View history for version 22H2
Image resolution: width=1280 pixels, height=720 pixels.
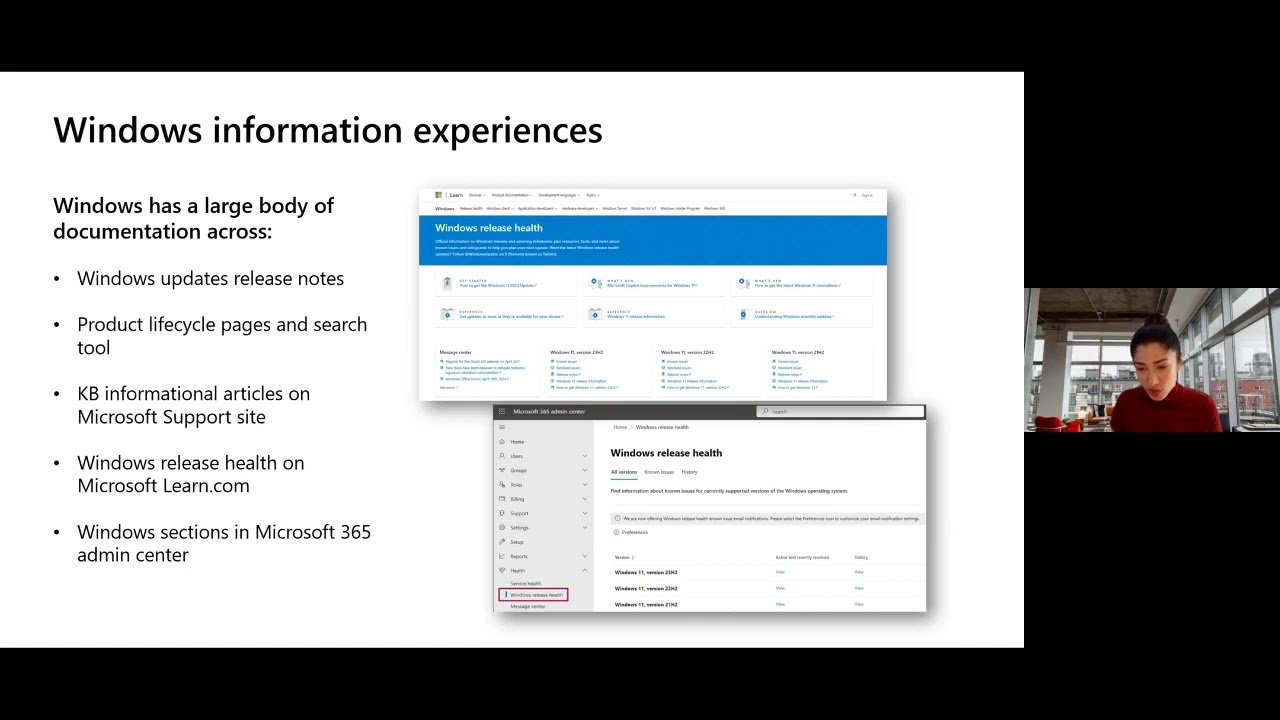point(859,588)
